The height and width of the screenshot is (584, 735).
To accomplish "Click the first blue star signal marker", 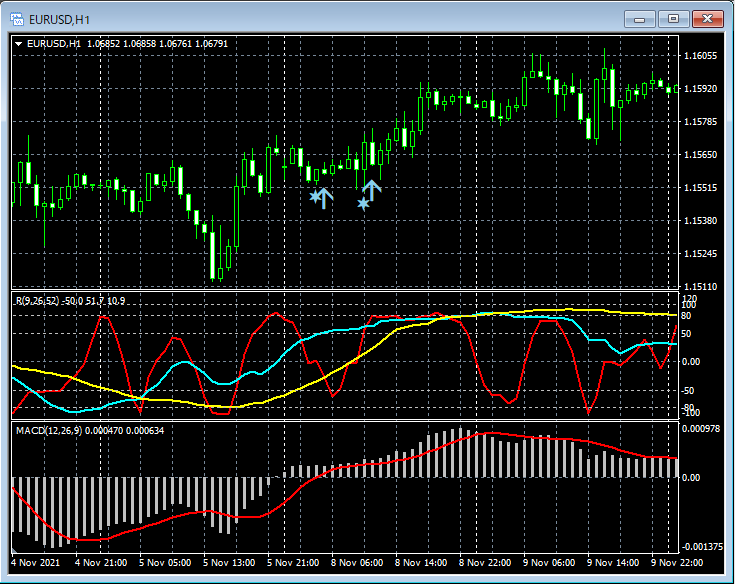I will point(315,196).
